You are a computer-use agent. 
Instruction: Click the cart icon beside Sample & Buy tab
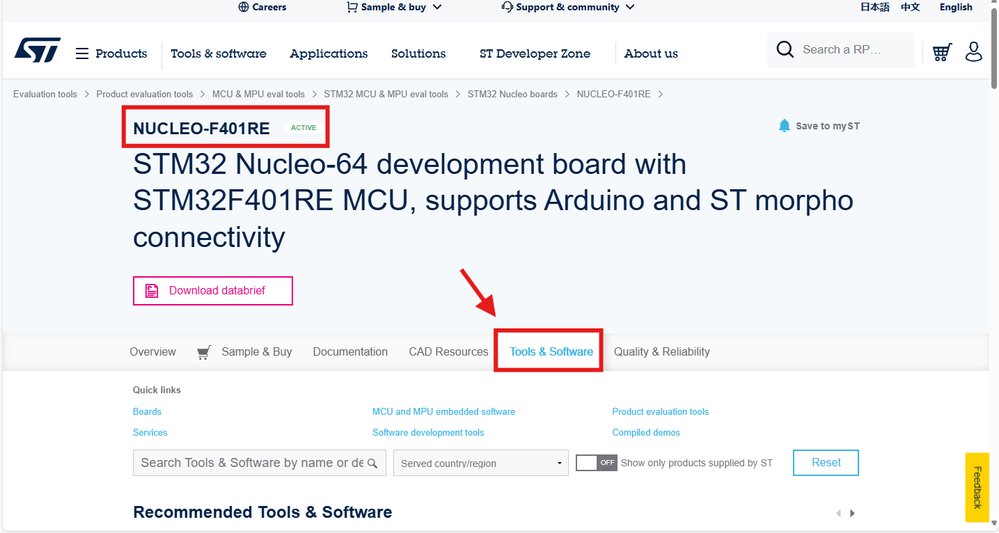coord(204,352)
